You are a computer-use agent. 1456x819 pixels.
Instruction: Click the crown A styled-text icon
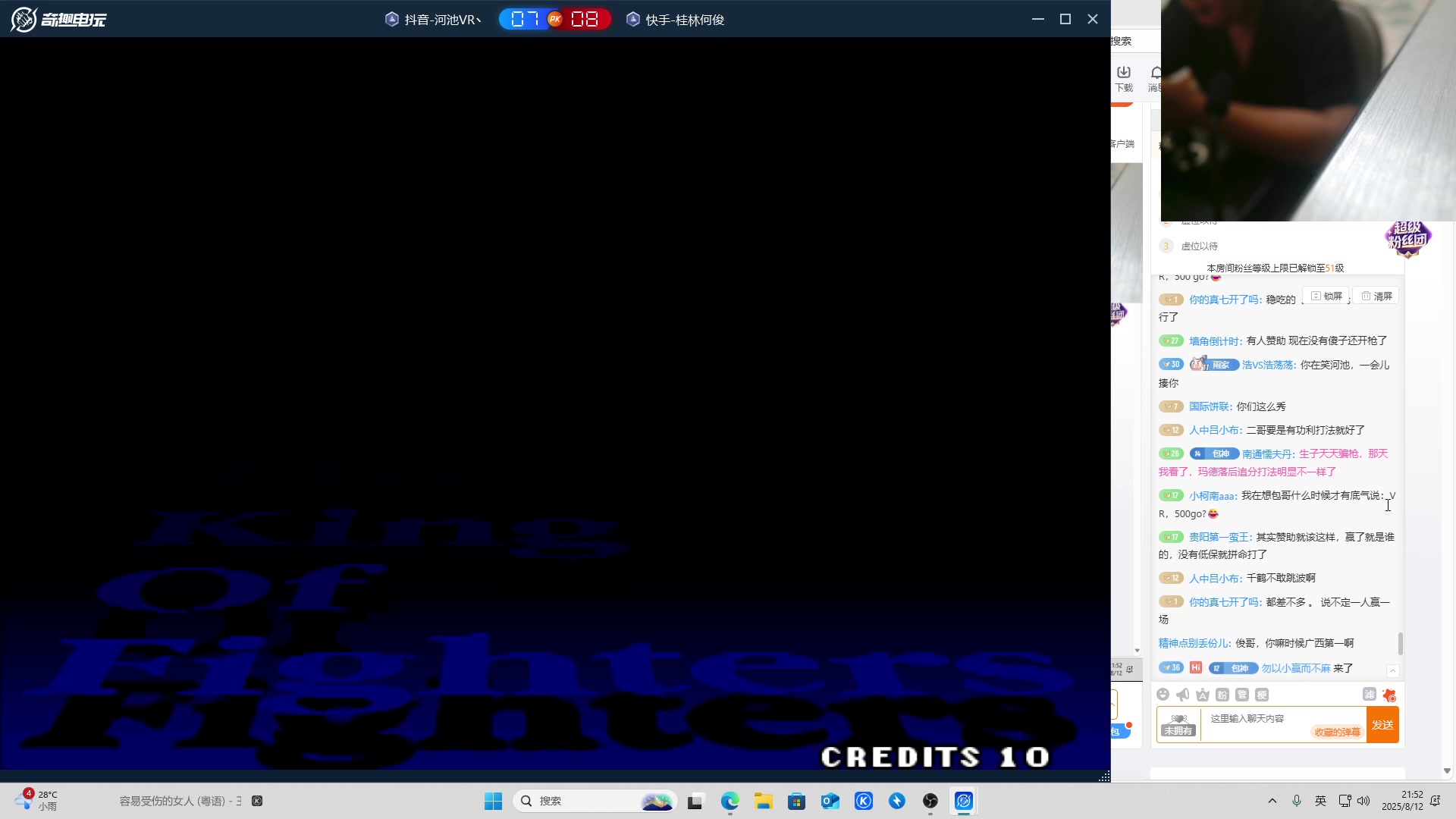[1202, 695]
